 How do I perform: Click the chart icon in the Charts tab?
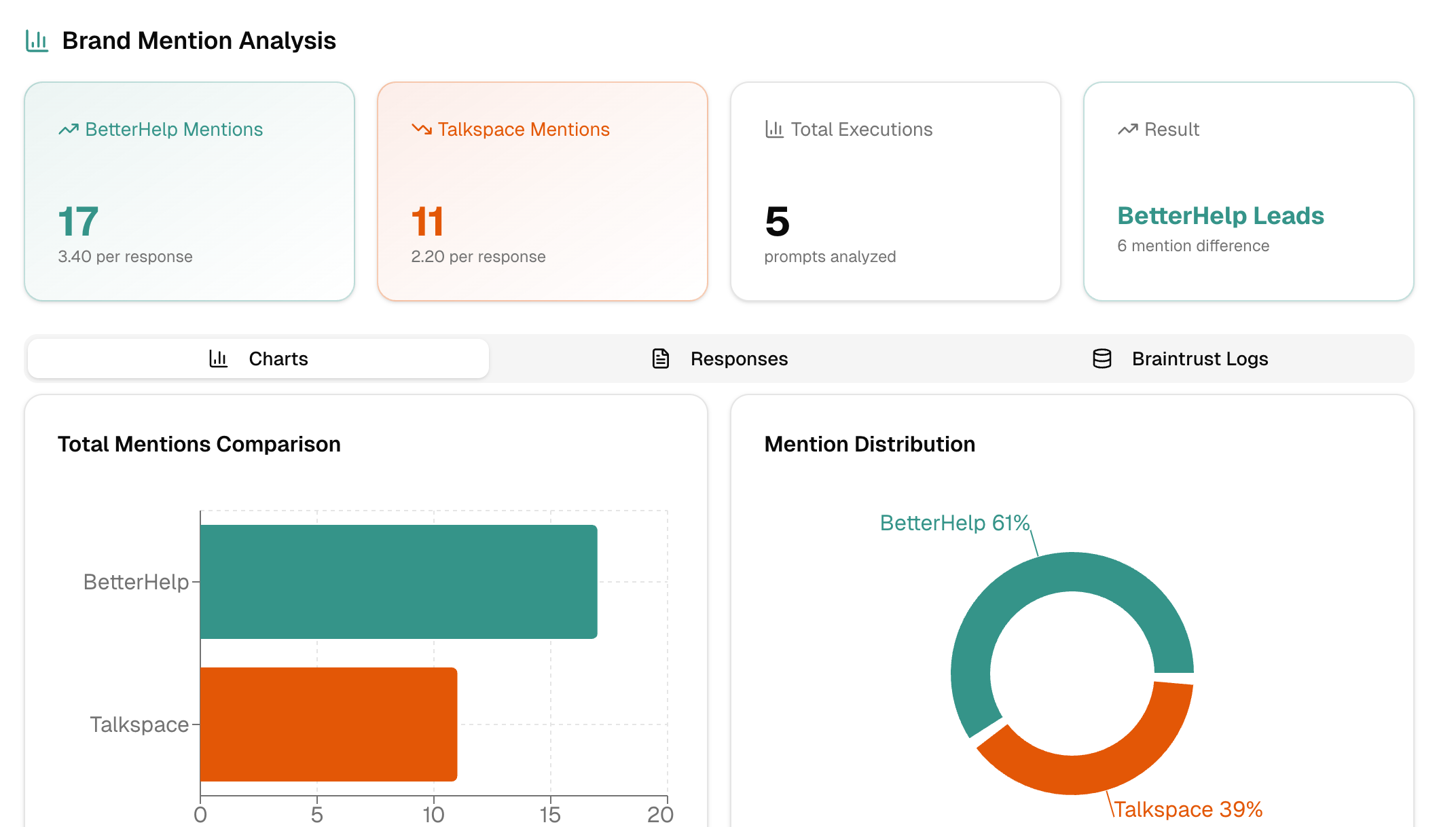point(218,359)
